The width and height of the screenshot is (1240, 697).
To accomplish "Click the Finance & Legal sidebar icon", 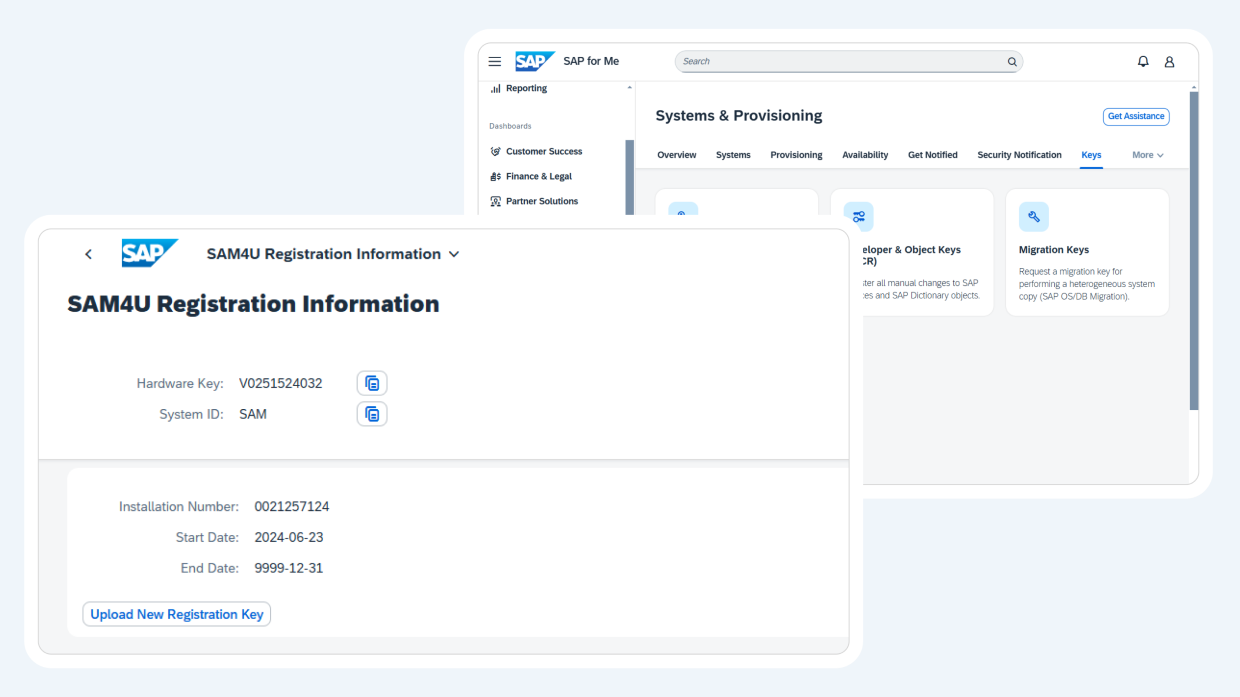I will [495, 176].
